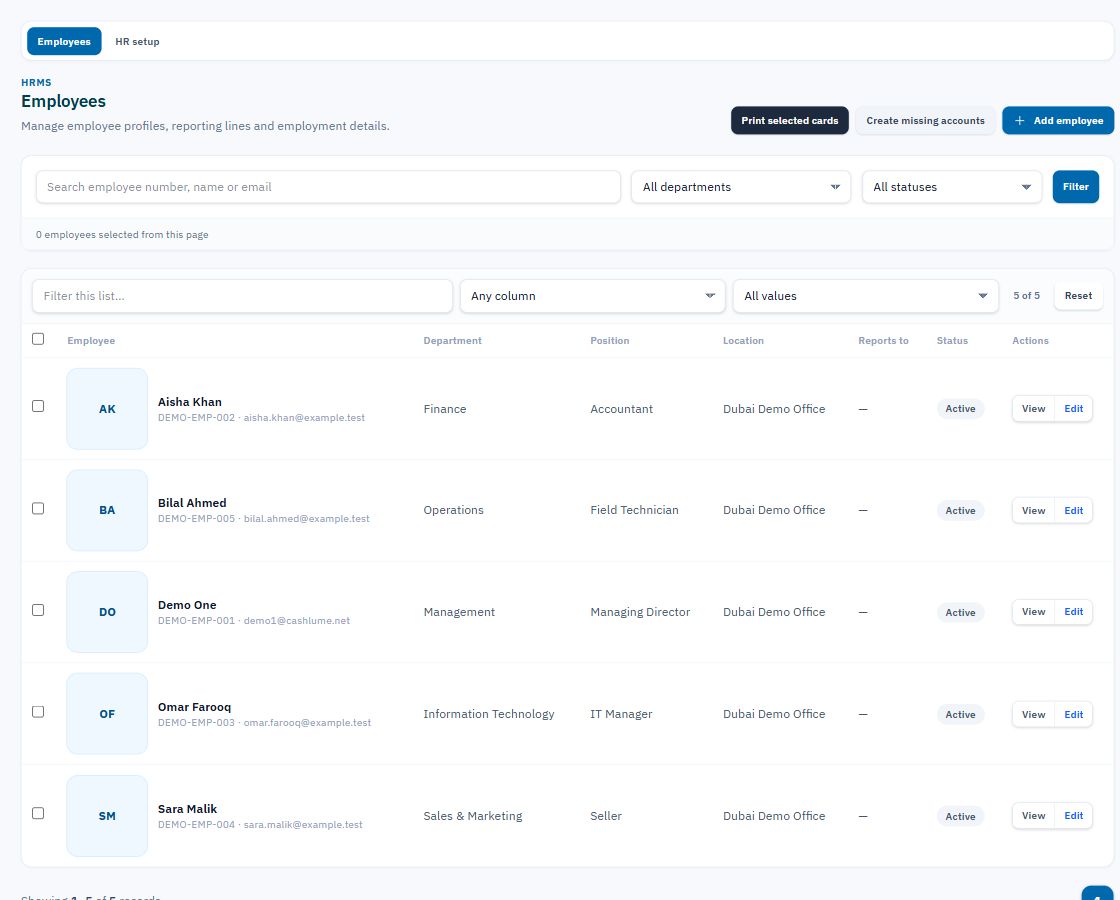The image size is (1120, 900).
Task: Click the AK avatar tile
Action: point(107,409)
